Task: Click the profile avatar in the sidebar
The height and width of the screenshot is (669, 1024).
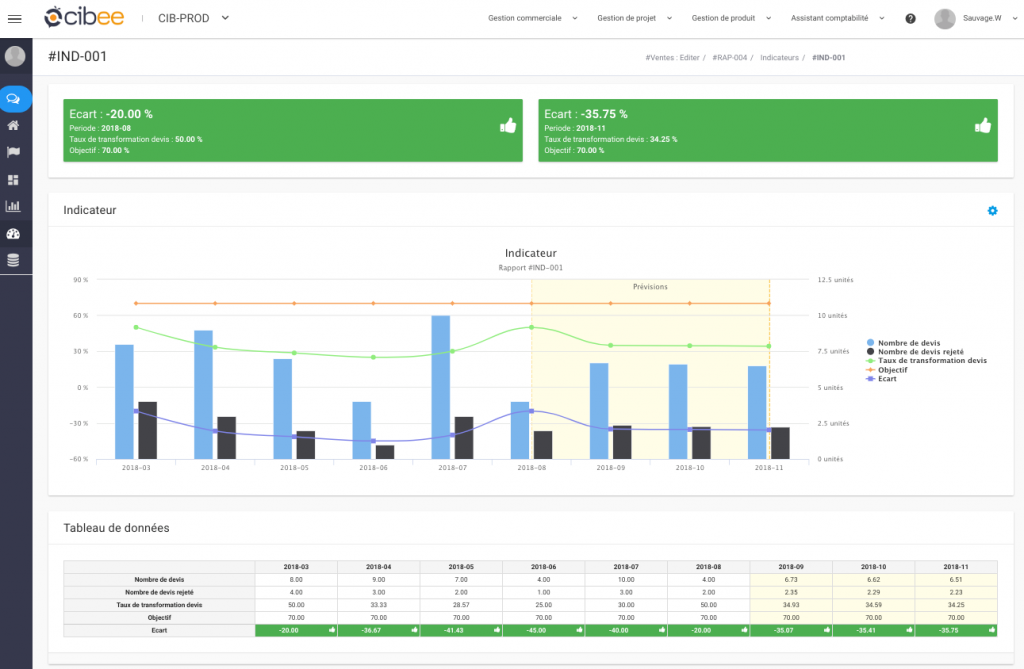Action: (15, 57)
